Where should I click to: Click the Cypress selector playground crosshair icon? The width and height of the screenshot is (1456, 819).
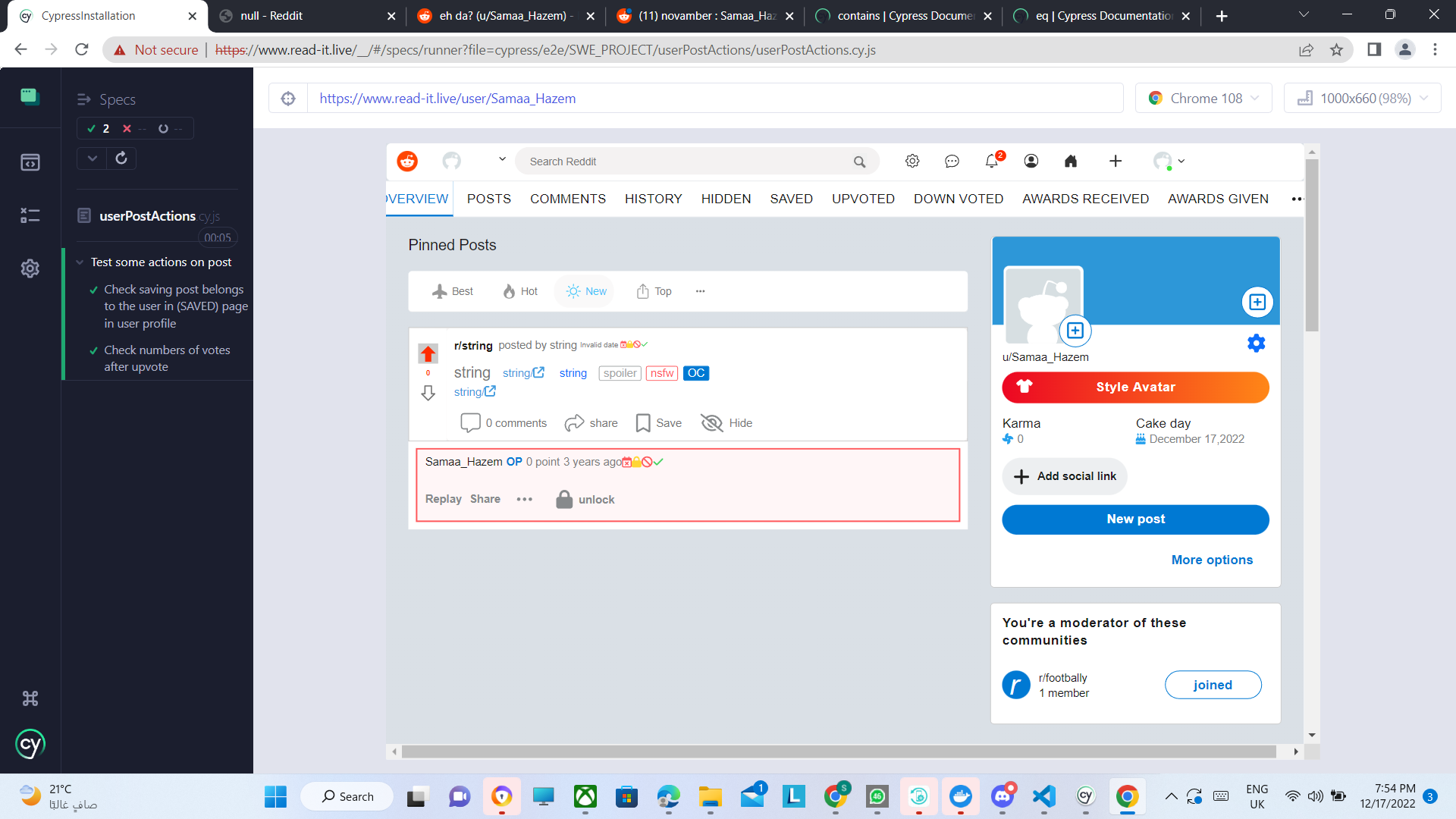[x=288, y=99]
